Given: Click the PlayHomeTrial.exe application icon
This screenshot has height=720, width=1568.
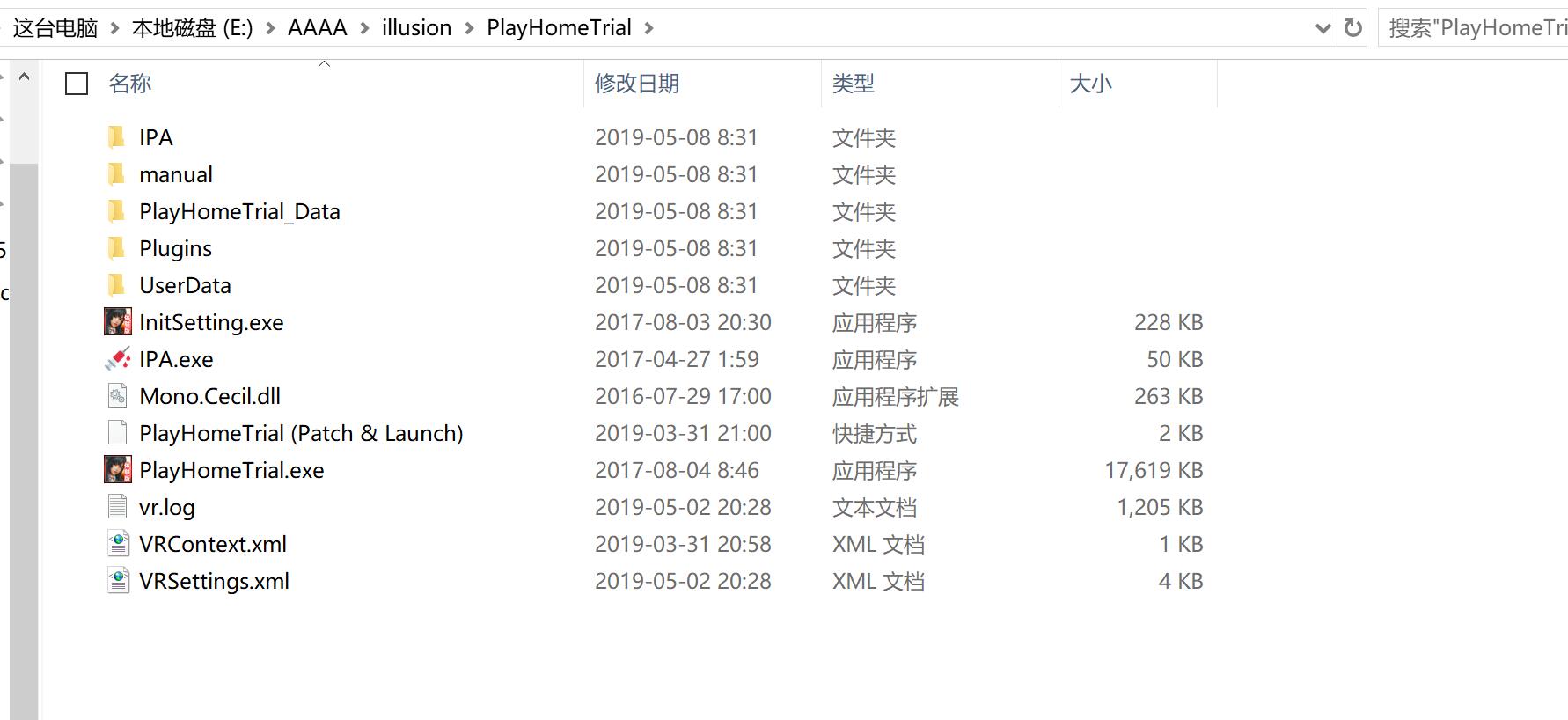Looking at the screenshot, I should click(117, 470).
